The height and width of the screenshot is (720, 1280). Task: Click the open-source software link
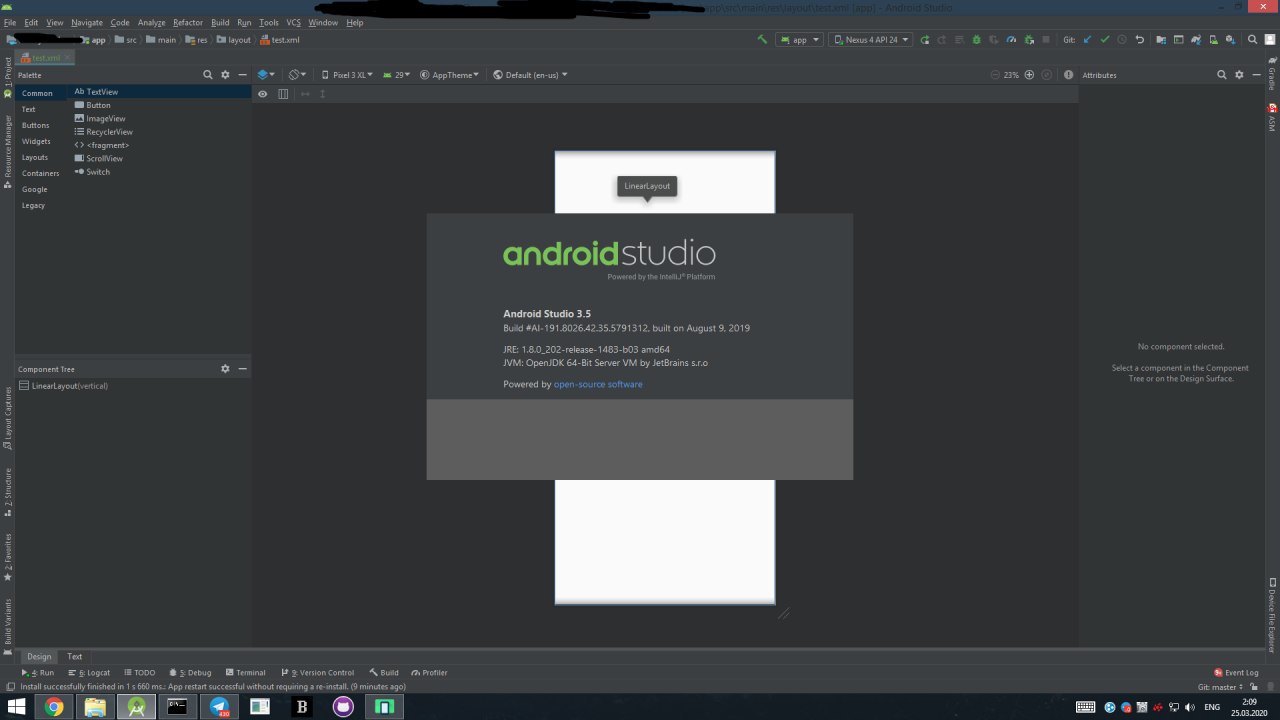point(598,384)
